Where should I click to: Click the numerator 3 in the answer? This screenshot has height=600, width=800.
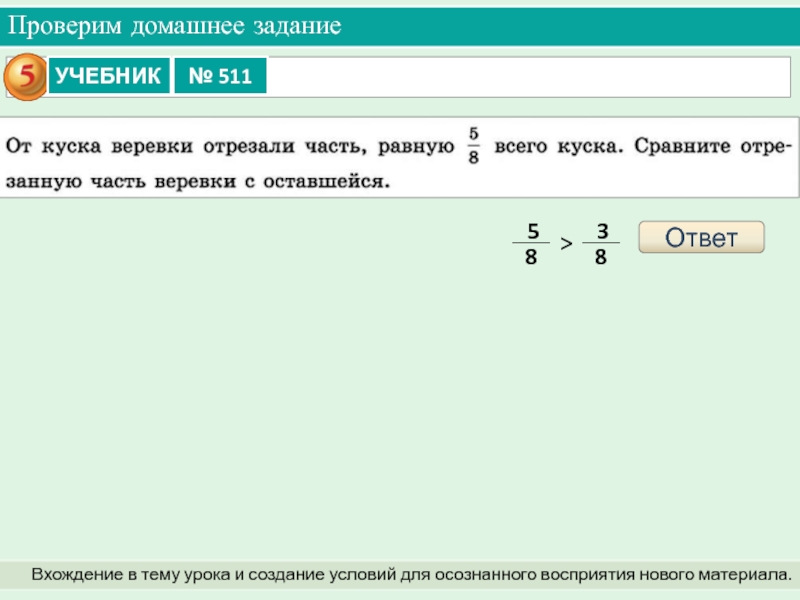coord(602,232)
